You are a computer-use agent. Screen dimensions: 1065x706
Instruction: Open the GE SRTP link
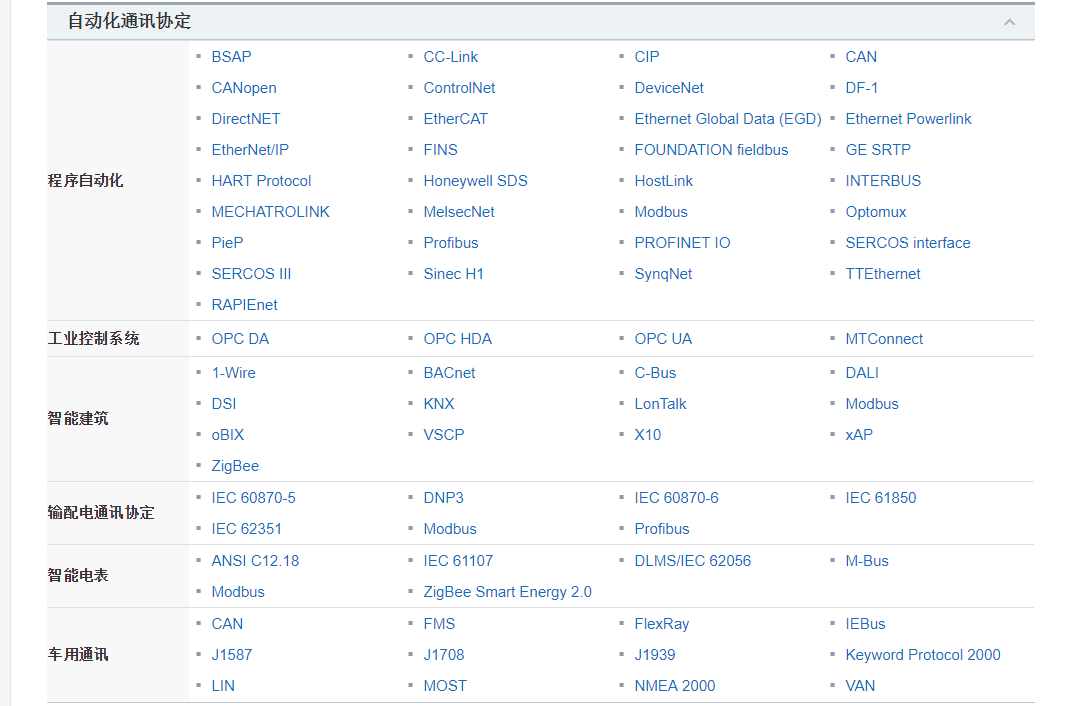878,150
